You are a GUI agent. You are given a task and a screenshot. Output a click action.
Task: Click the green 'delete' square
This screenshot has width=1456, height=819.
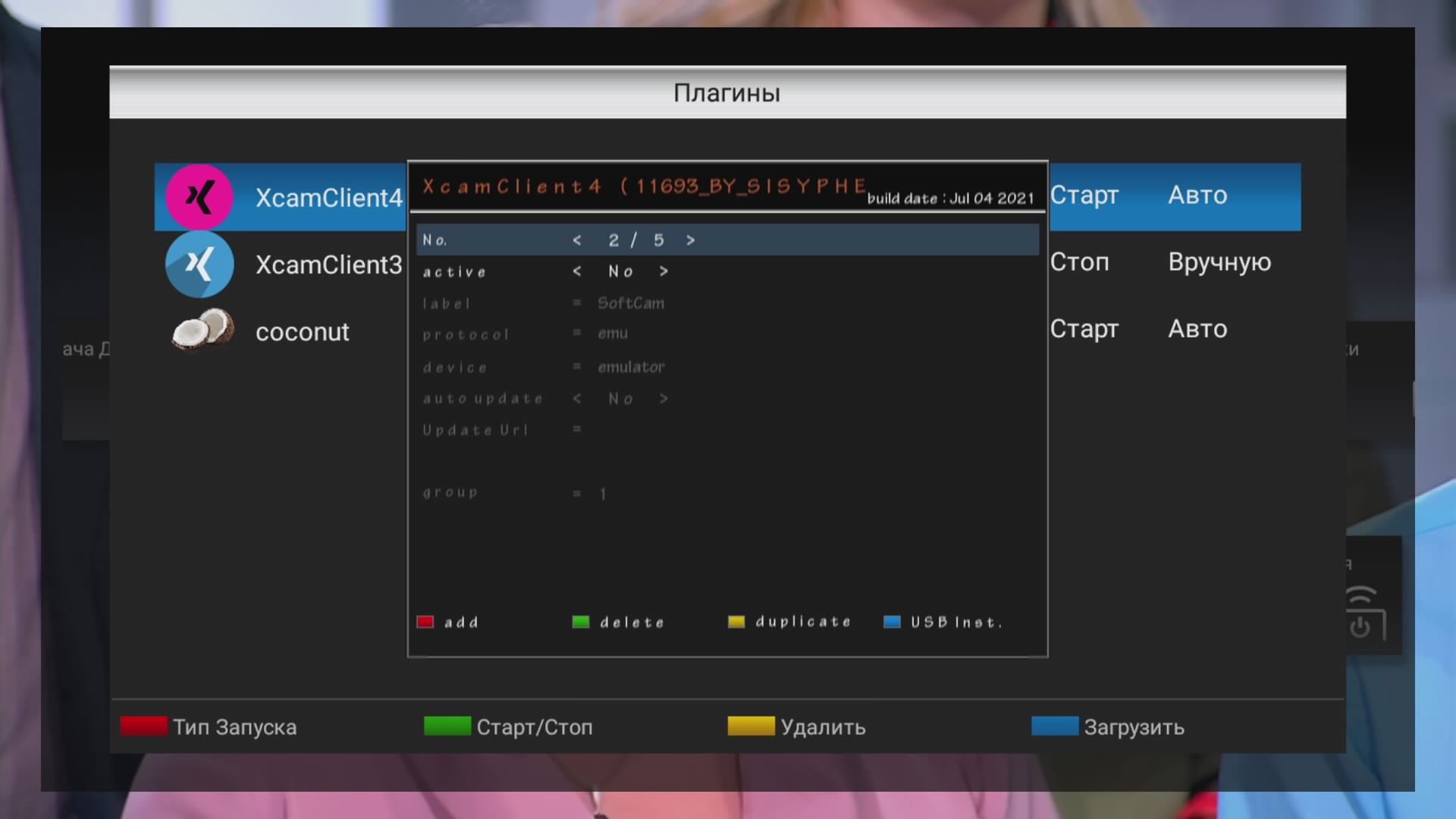pyautogui.click(x=581, y=622)
